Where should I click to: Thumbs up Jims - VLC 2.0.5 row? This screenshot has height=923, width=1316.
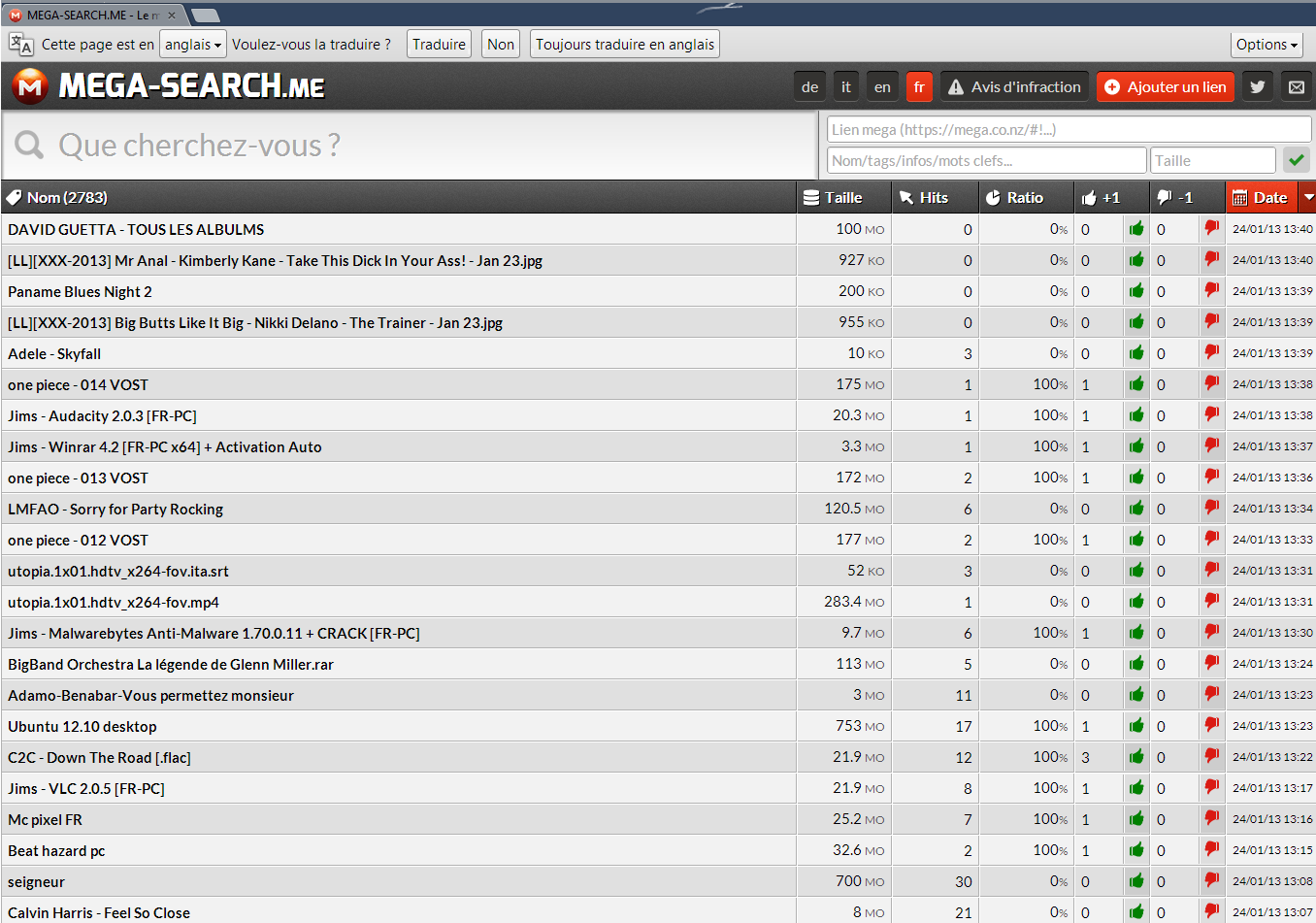1136,788
